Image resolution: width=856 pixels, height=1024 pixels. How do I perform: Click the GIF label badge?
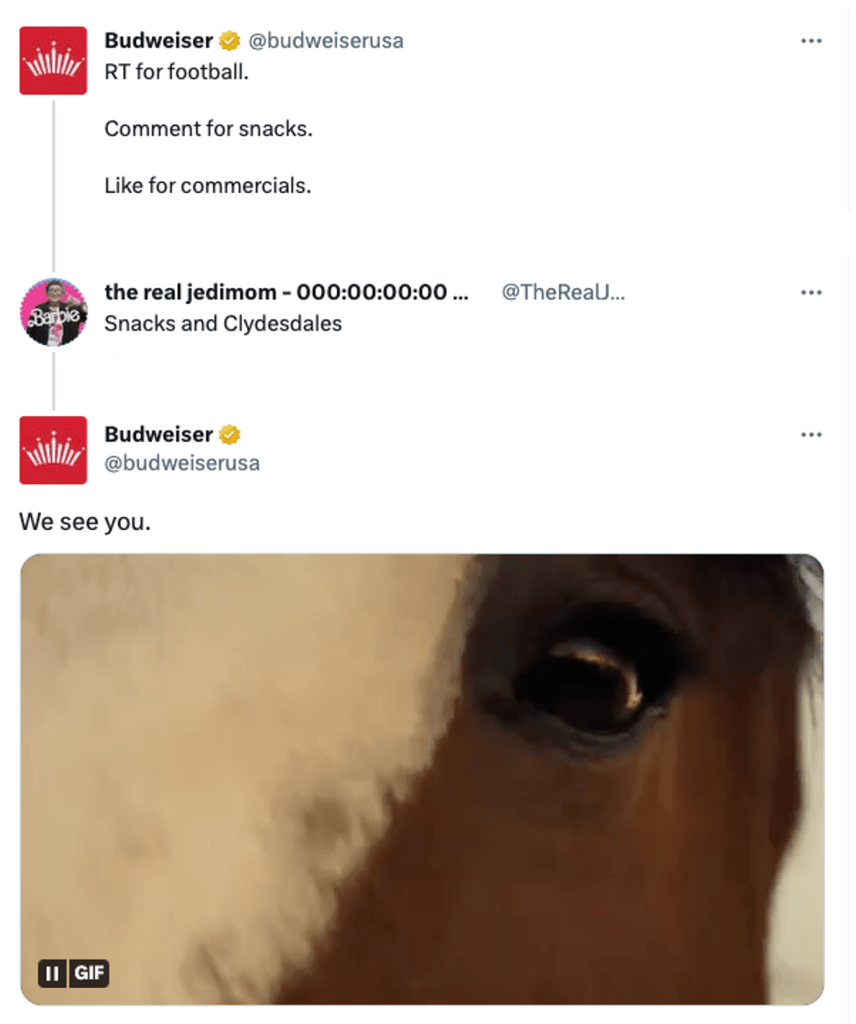click(89, 974)
